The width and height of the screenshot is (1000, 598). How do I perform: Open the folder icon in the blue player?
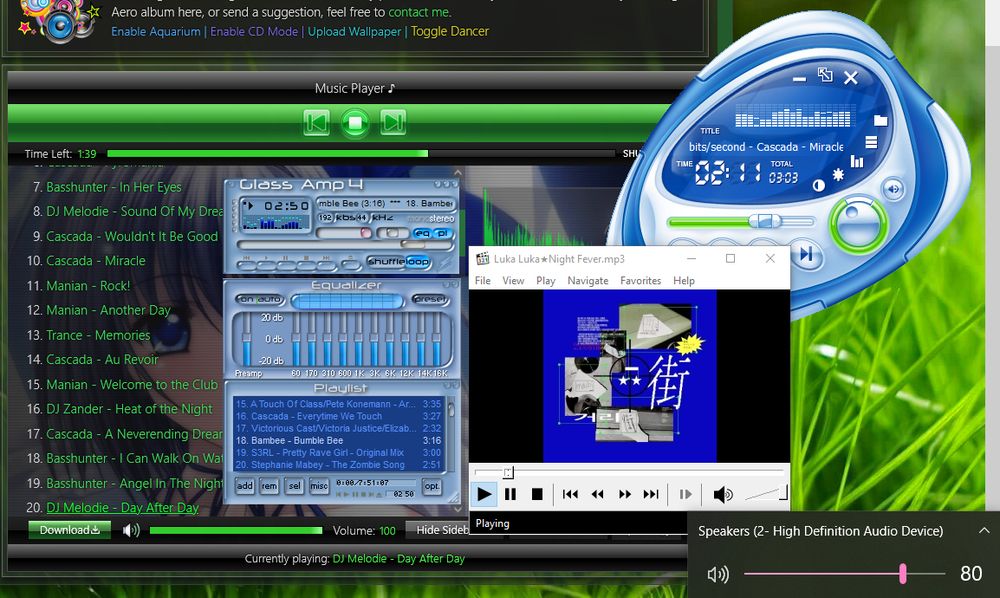tap(880, 120)
